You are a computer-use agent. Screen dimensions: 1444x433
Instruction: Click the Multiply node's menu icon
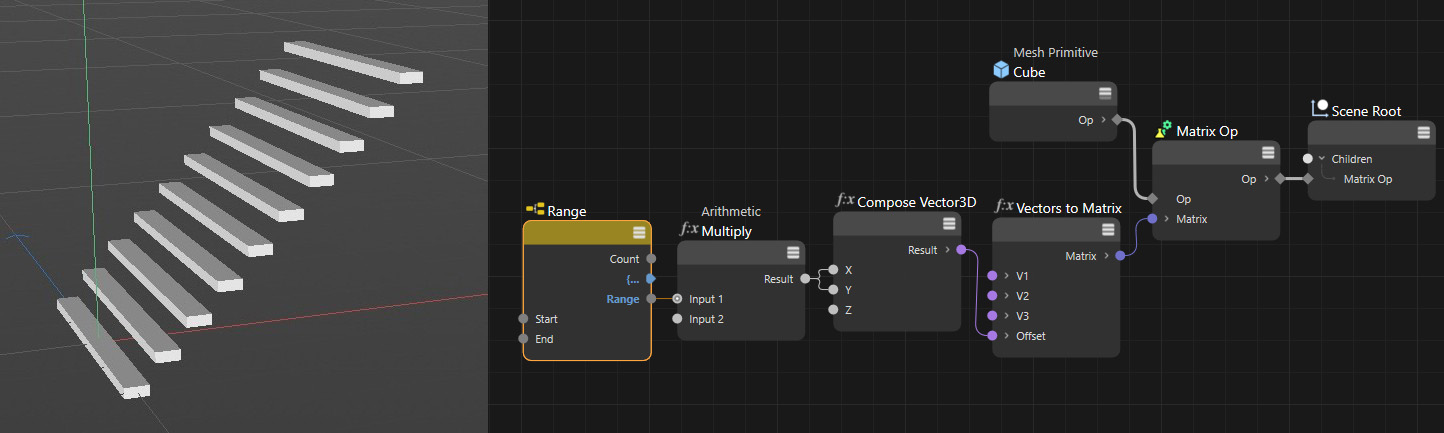793,252
